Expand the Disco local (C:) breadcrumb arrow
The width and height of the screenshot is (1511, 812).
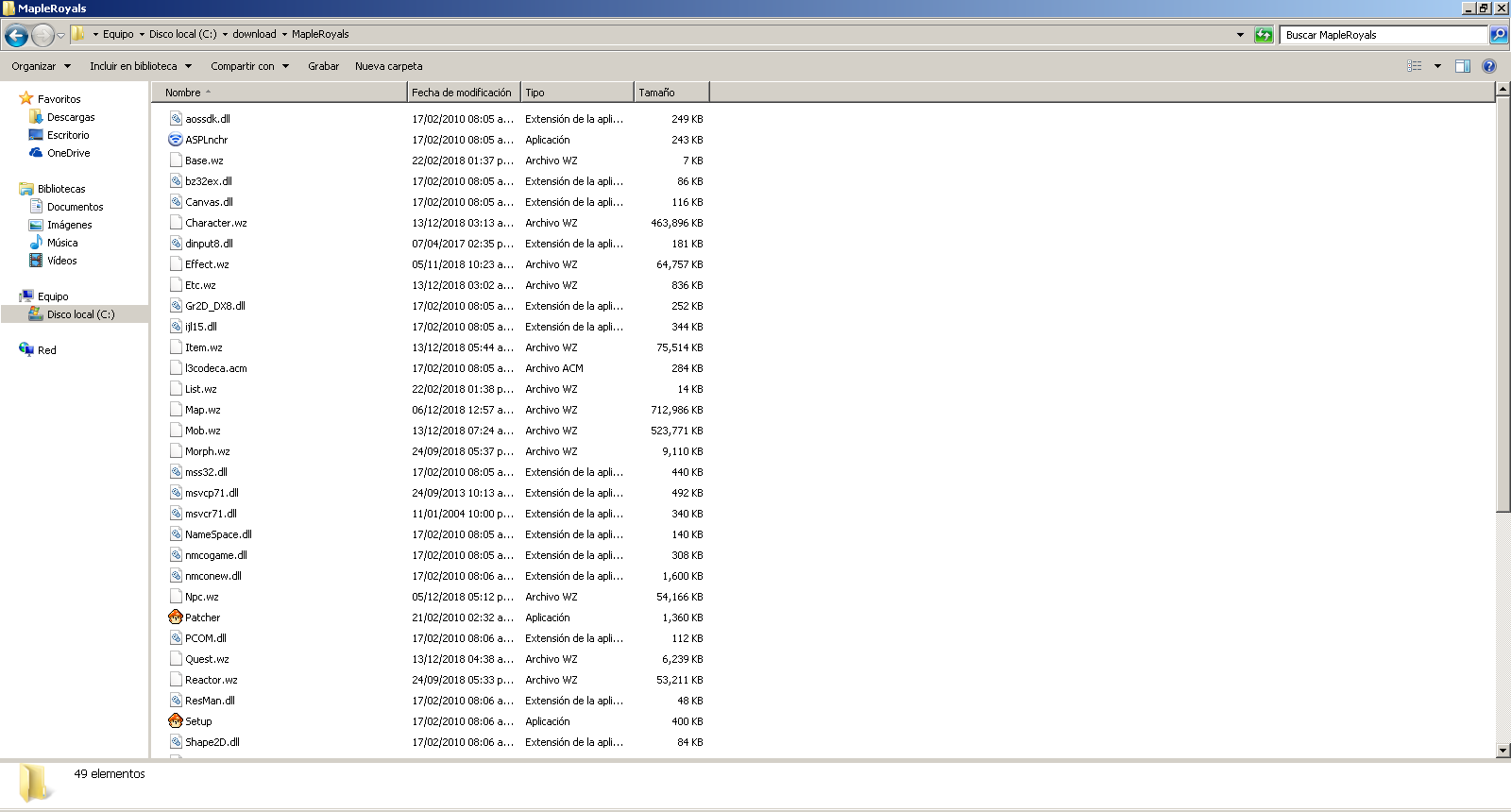click(x=225, y=34)
